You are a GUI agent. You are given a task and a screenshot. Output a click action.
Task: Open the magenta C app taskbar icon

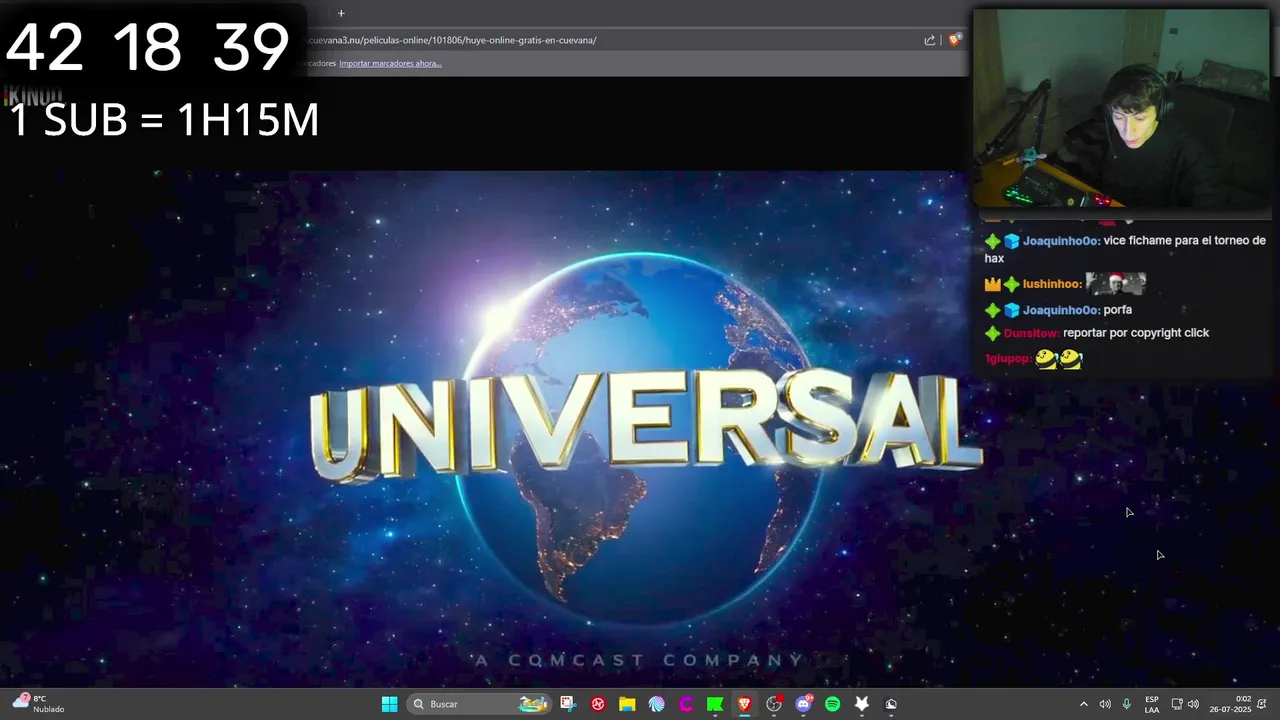point(686,704)
